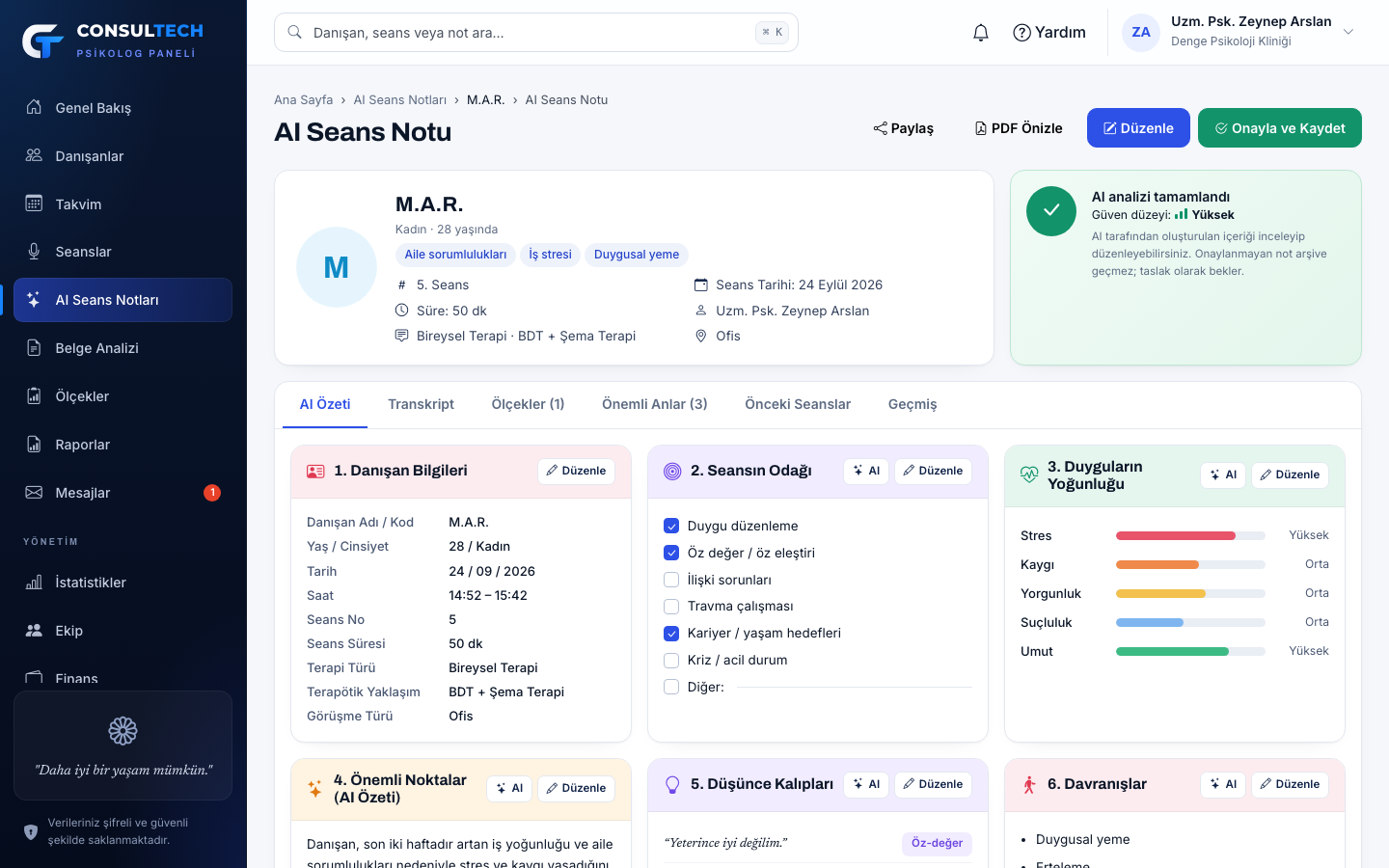Uncheck Kariyer / yaşam hedefleri
1389x868 pixels.
[671, 633]
